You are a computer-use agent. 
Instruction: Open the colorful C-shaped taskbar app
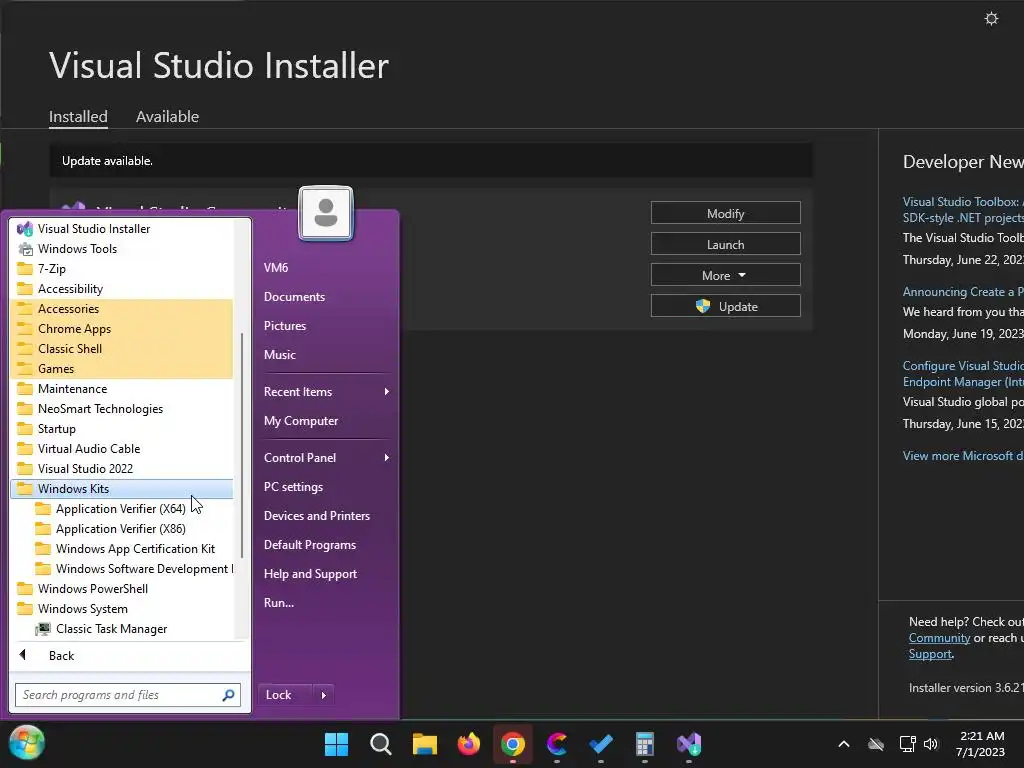556,744
